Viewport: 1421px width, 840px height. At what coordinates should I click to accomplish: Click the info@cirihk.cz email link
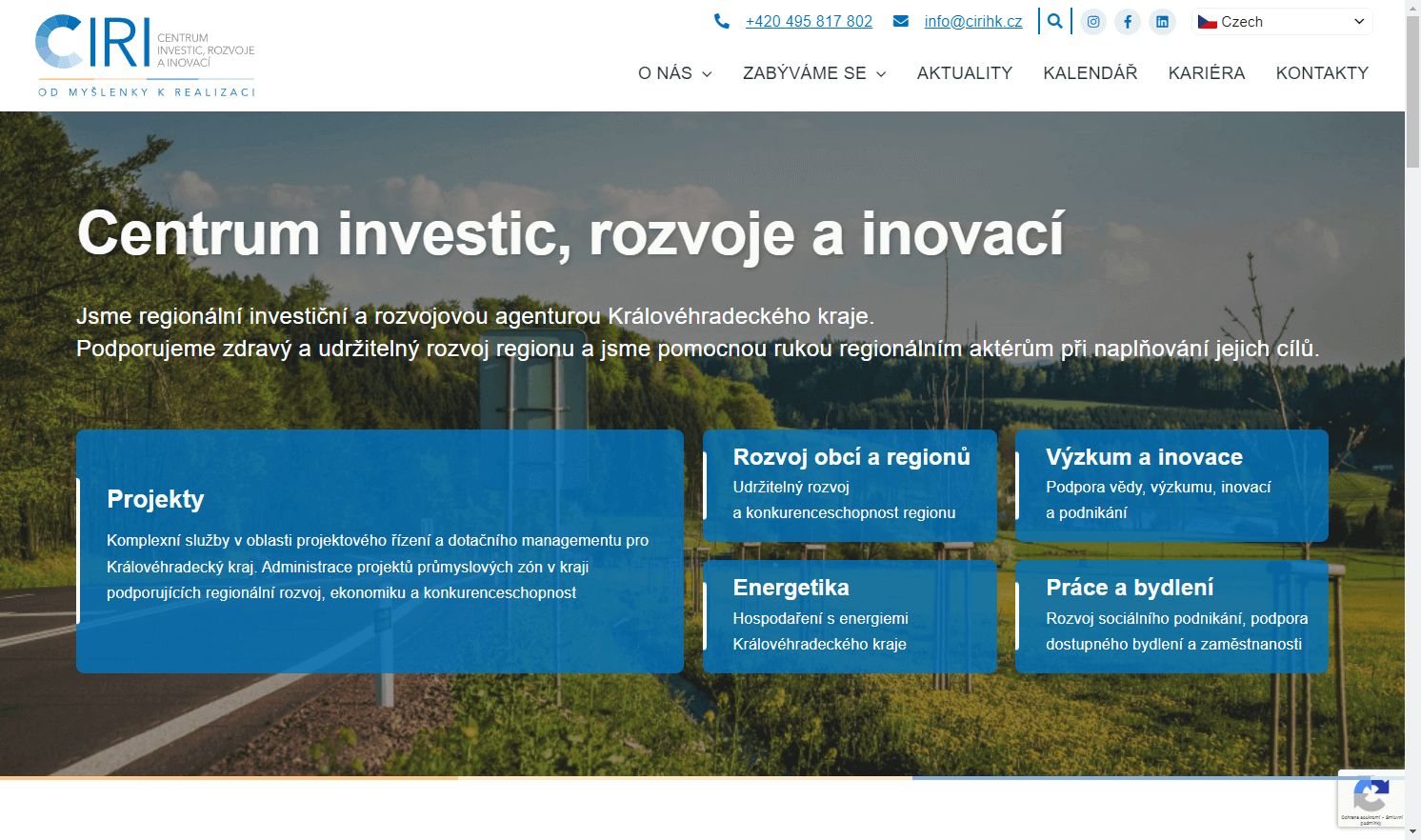pos(972,22)
